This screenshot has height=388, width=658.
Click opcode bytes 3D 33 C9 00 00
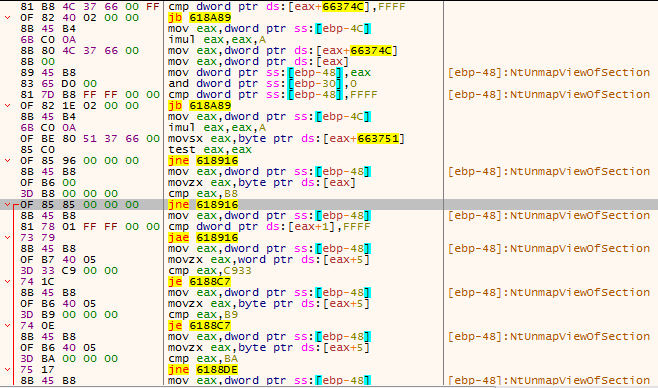coord(69,271)
